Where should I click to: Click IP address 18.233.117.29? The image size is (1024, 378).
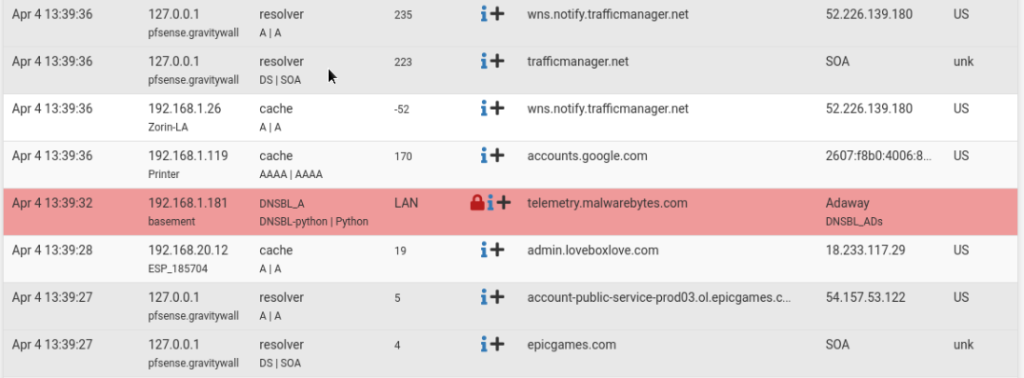coord(865,250)
